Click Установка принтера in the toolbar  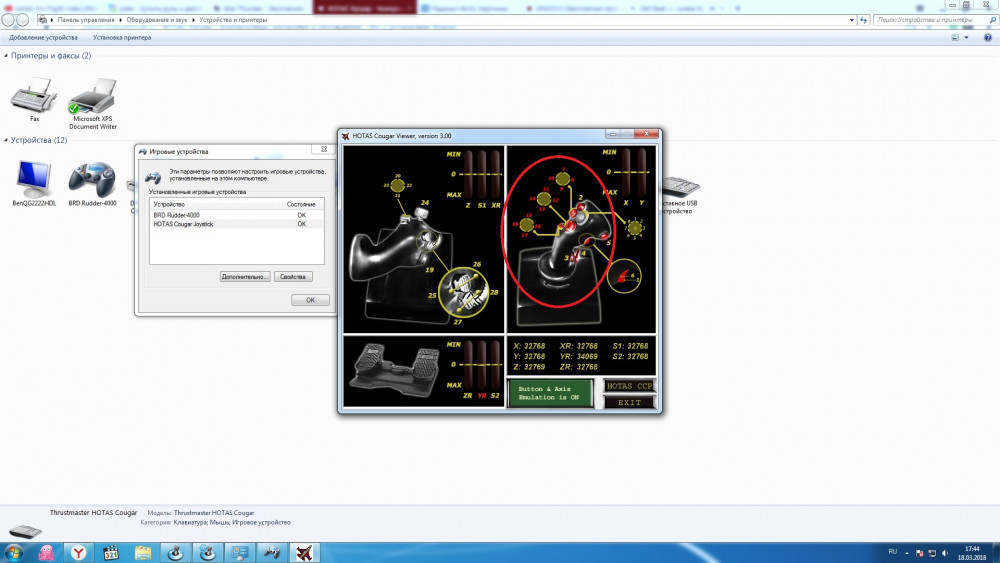[x=122, y=38]
